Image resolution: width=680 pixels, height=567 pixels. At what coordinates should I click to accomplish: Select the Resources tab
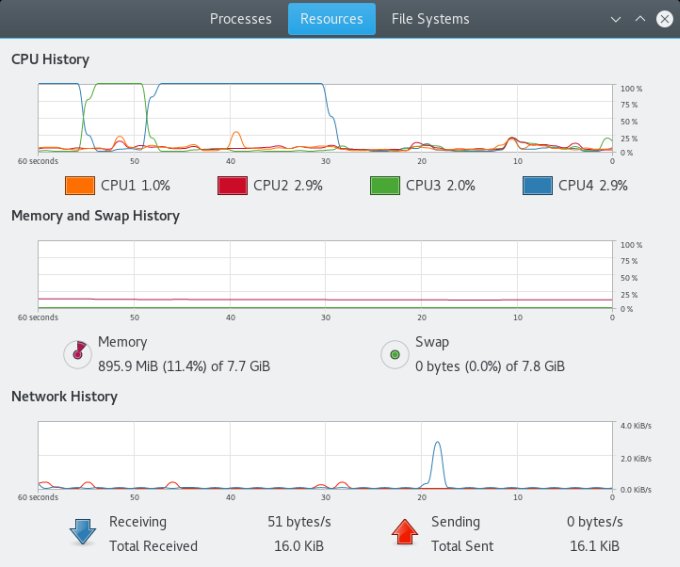click(x=332, y=19)
